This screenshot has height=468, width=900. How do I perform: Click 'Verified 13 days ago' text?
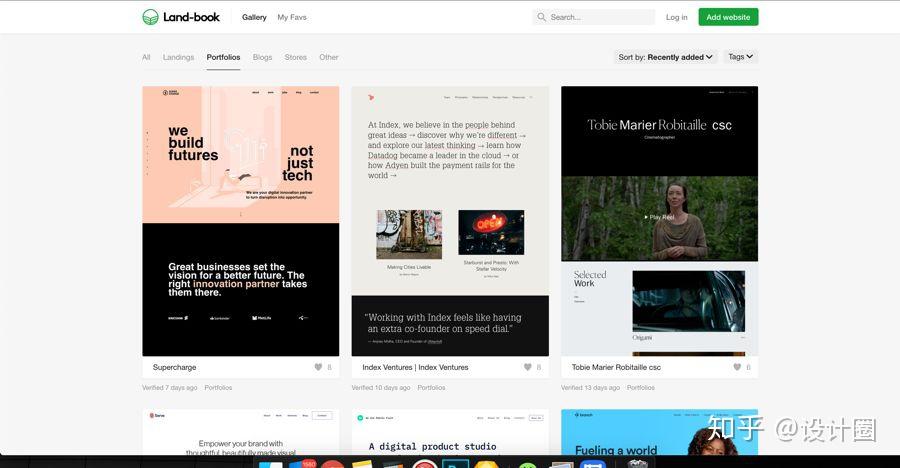pos(591,388)
